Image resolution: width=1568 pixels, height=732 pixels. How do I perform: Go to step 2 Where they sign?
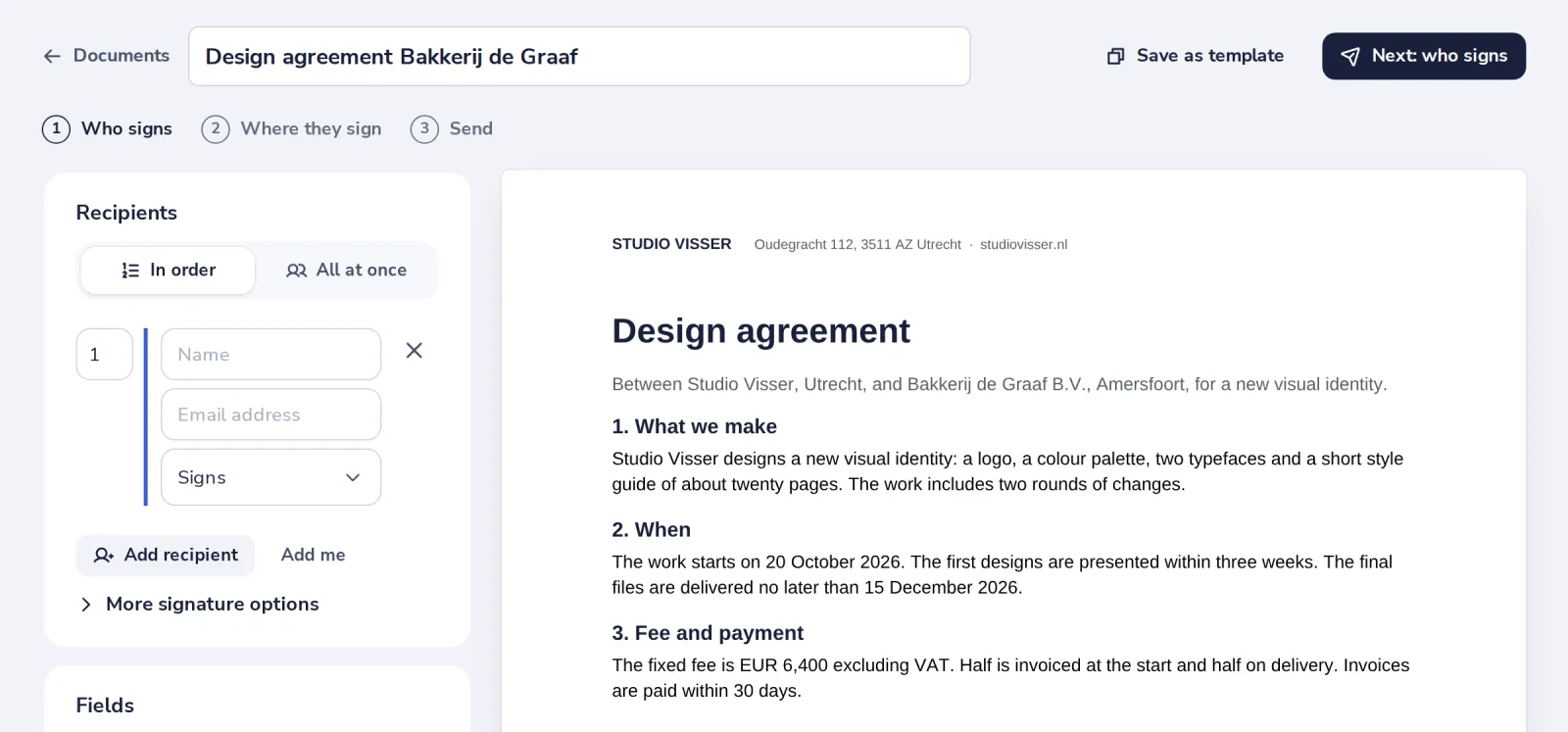click(291, 129)
